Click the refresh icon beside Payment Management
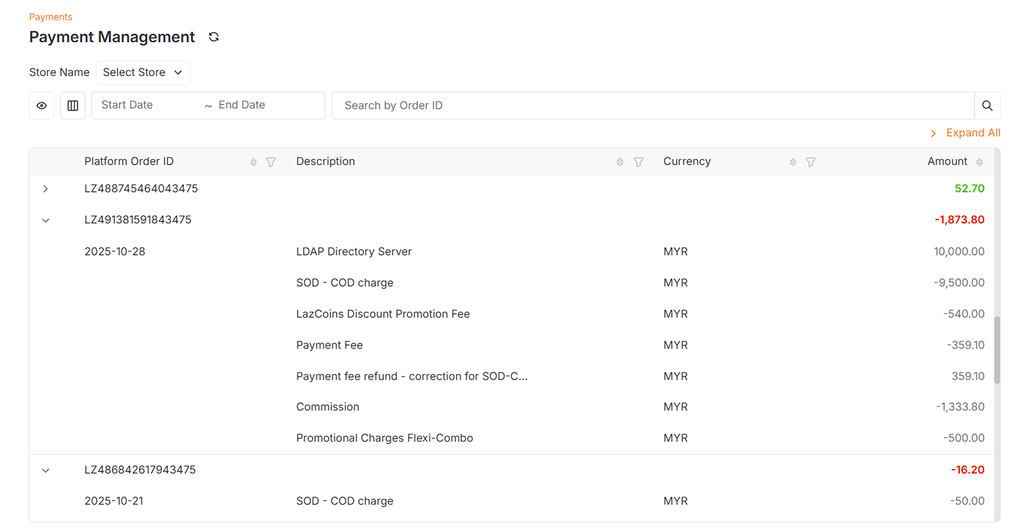The image size is (1027, 532). (213, 37)
